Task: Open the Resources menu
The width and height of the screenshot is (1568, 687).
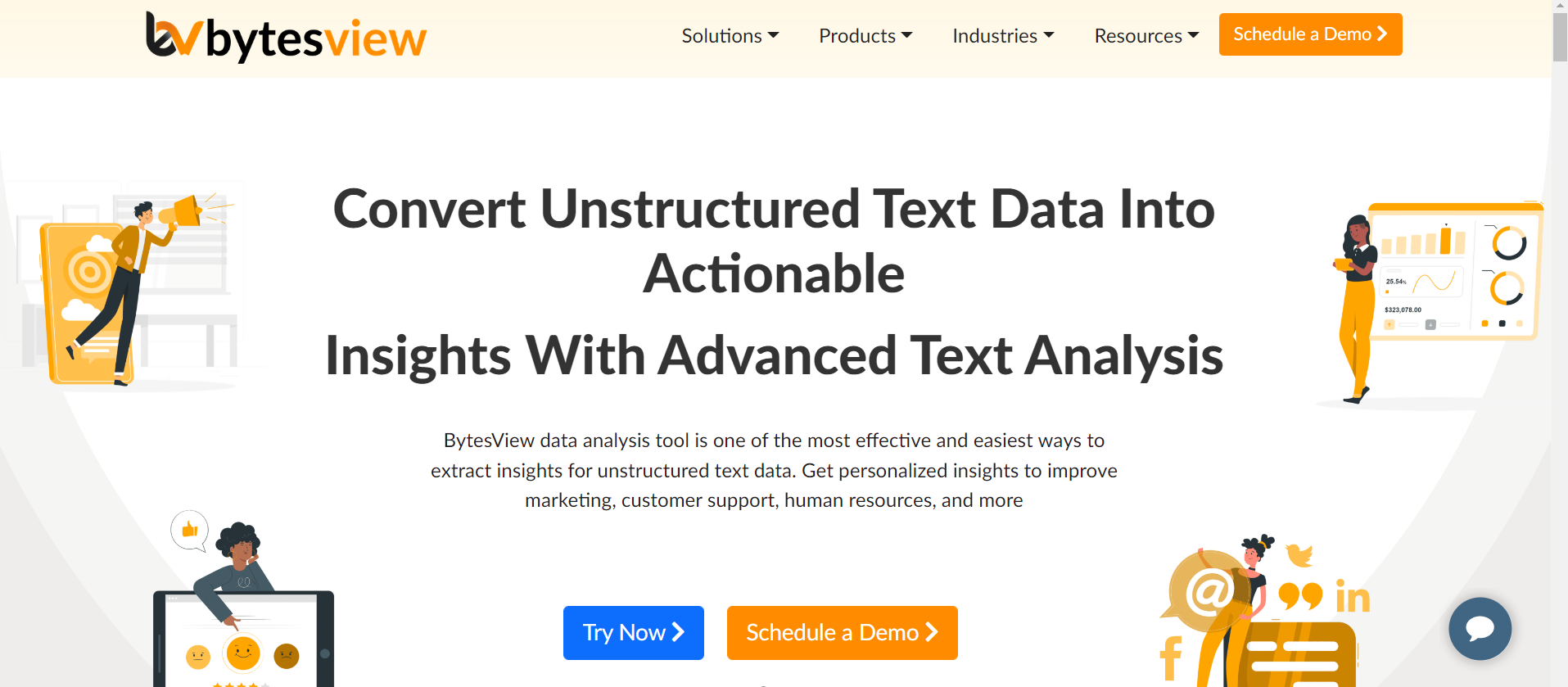Action: click(1146, 36)
